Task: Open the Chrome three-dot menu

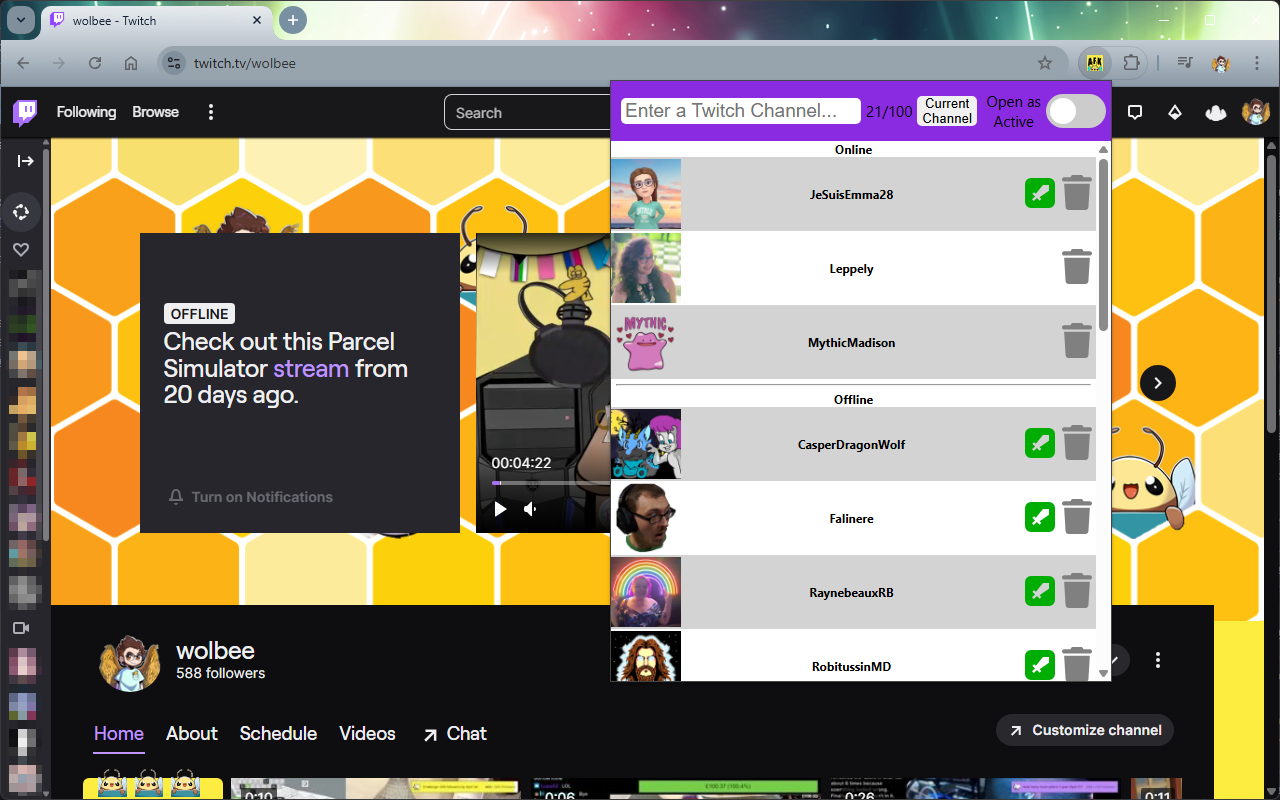Action: click(x=1257, y=63)
